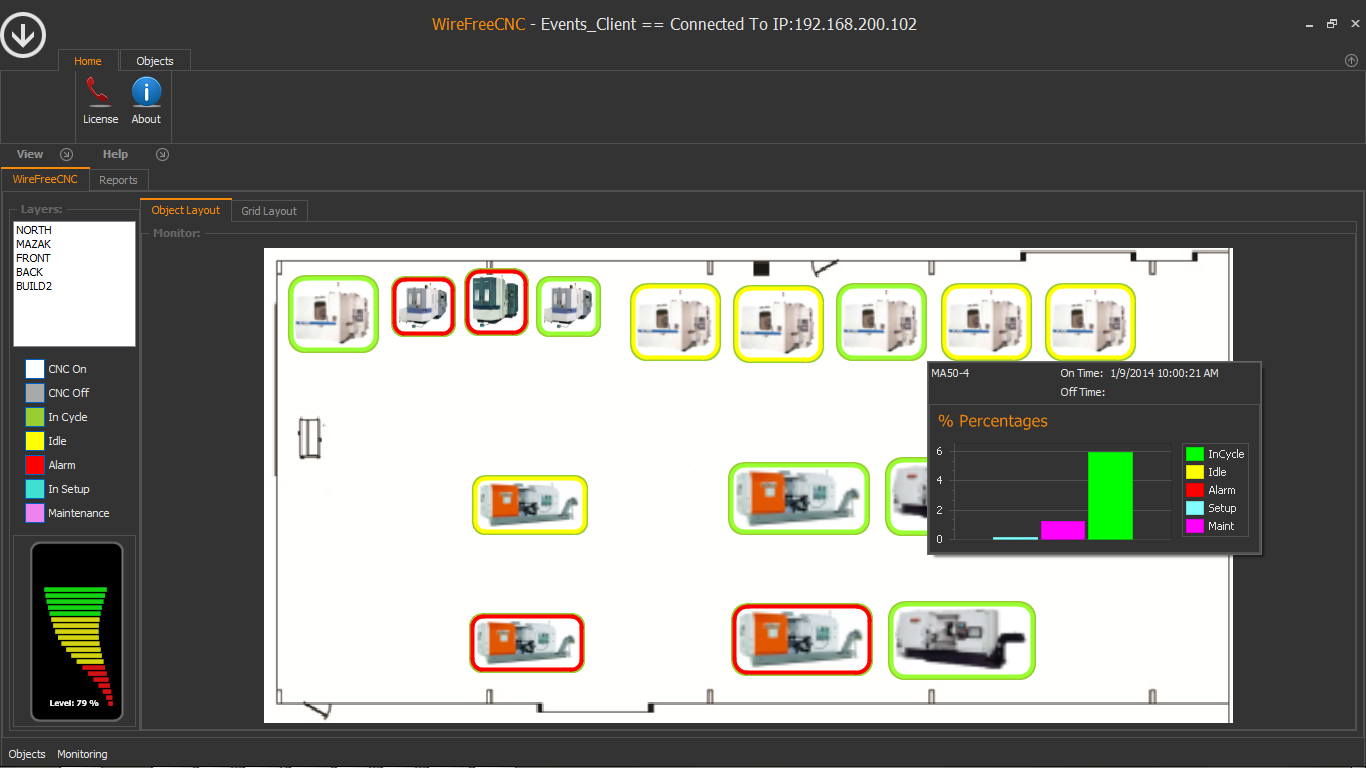
Task: Open the round application menu button
Action: point(23,35)
